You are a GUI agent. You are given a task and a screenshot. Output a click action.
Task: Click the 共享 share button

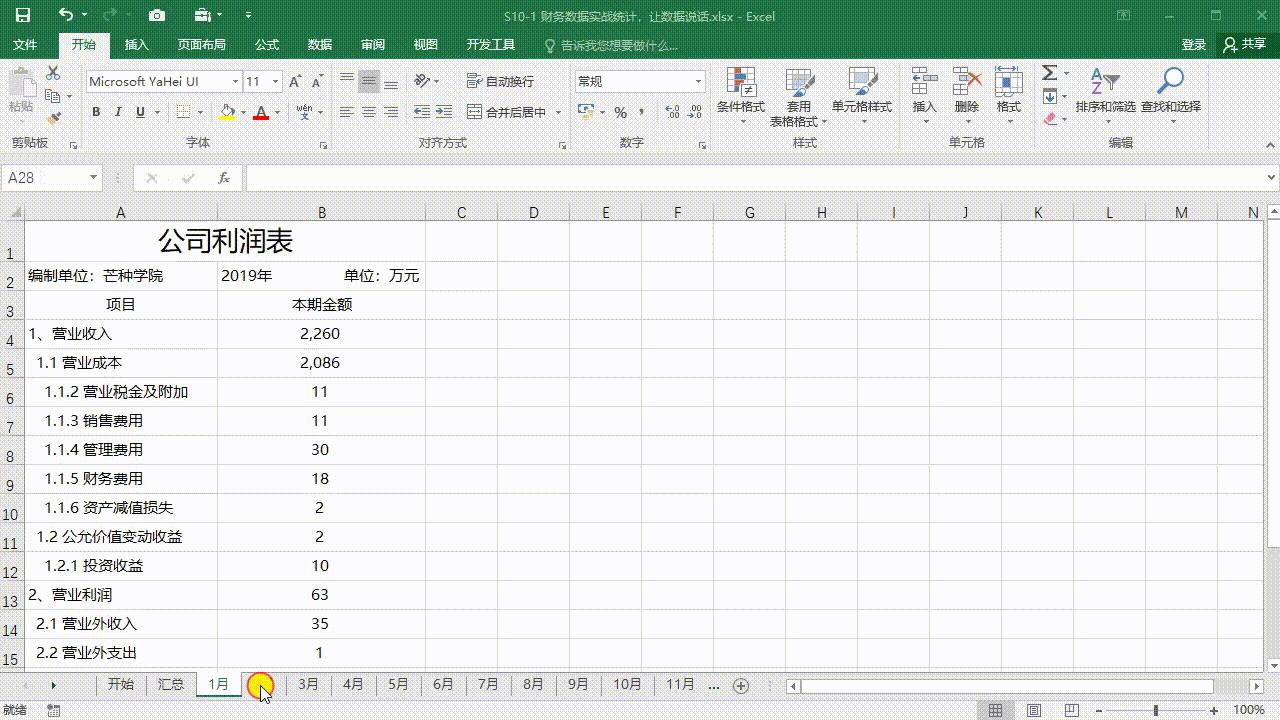[1245, 45]
